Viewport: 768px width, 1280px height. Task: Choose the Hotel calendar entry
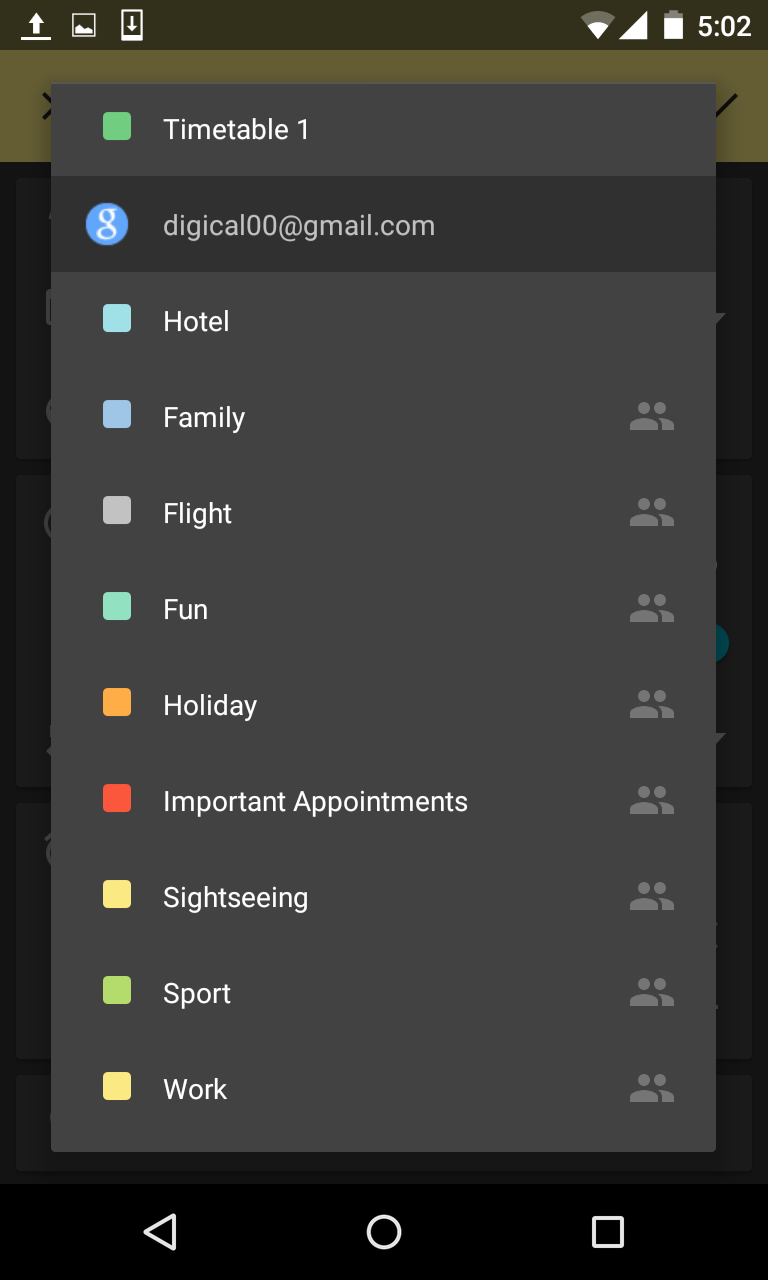pos(196,322)
